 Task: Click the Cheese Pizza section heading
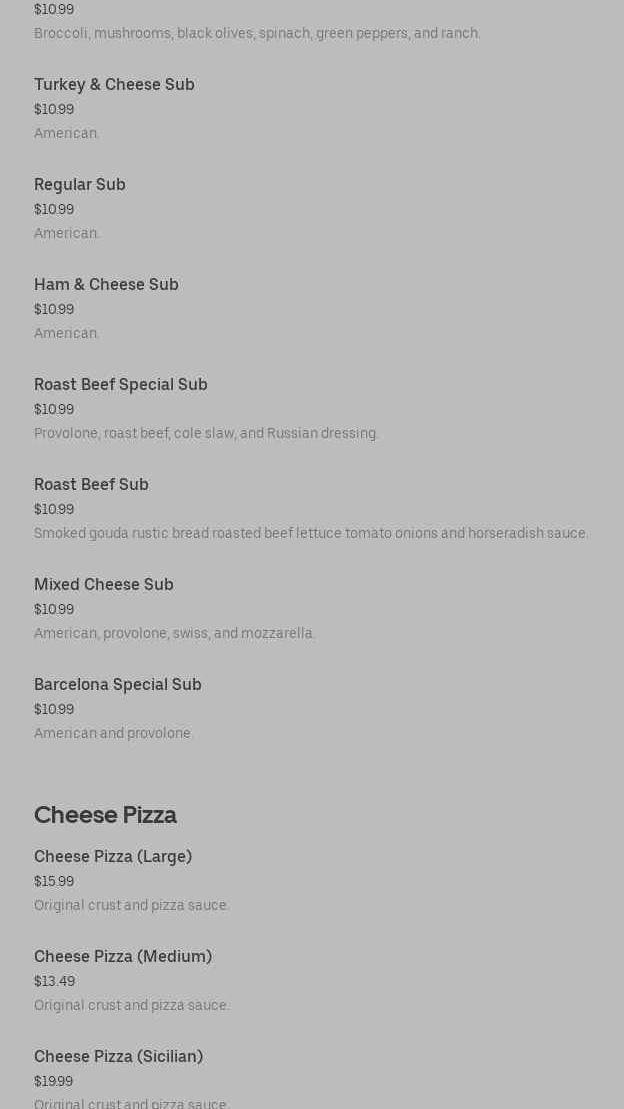coord(105,815)
